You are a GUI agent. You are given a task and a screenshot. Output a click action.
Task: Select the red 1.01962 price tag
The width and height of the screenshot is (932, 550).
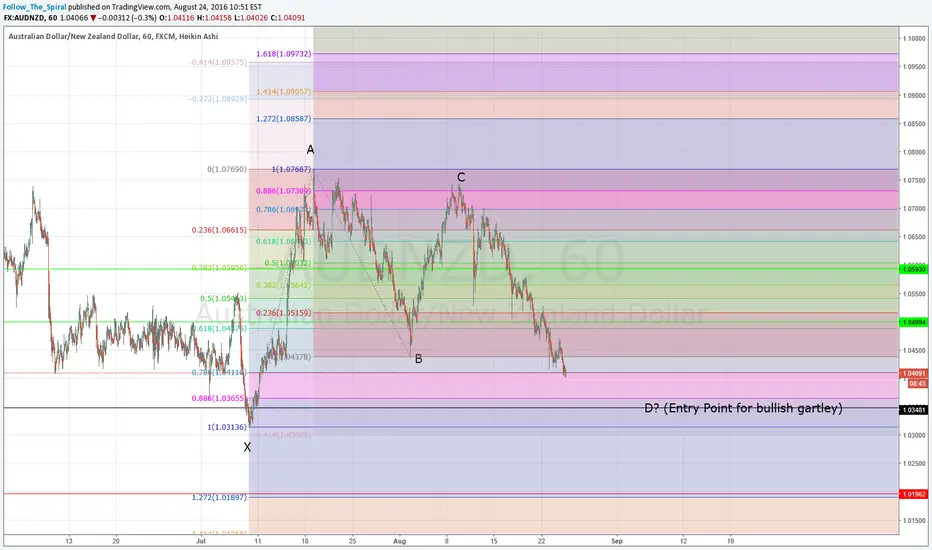[914, 494]
